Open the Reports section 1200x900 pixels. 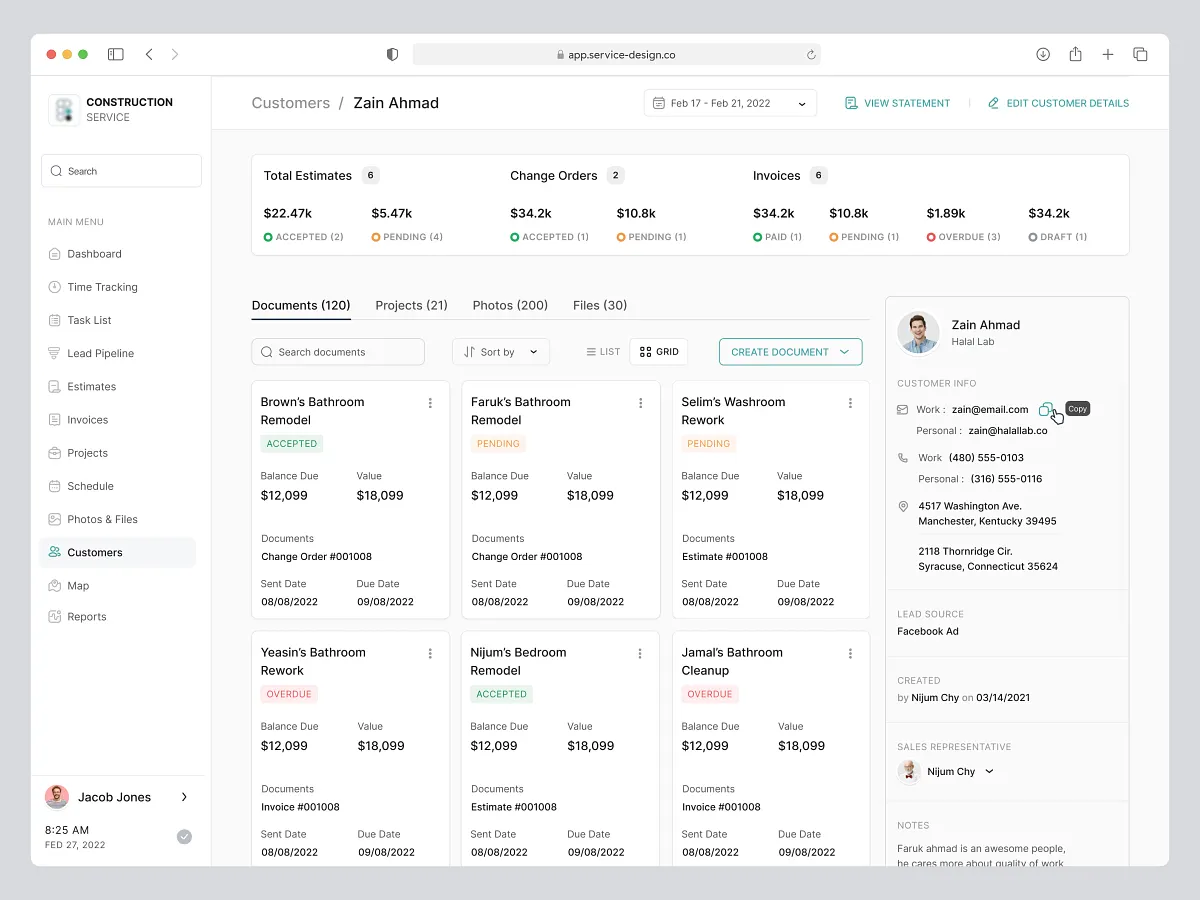(x=87, y=617)
